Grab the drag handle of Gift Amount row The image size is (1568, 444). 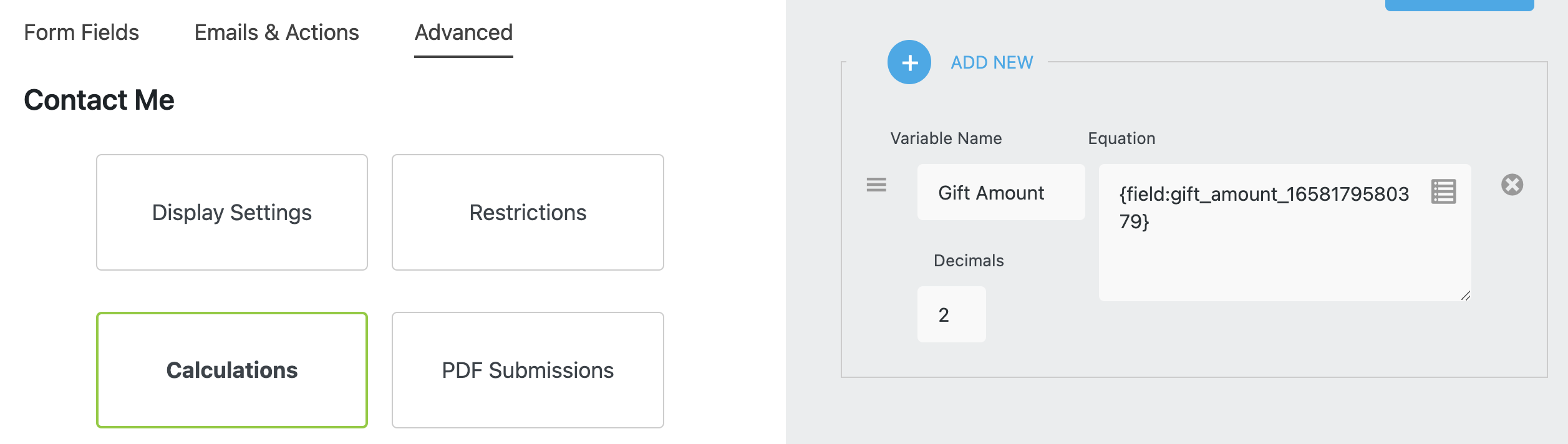pyautogui.click(x=876, y=185)
